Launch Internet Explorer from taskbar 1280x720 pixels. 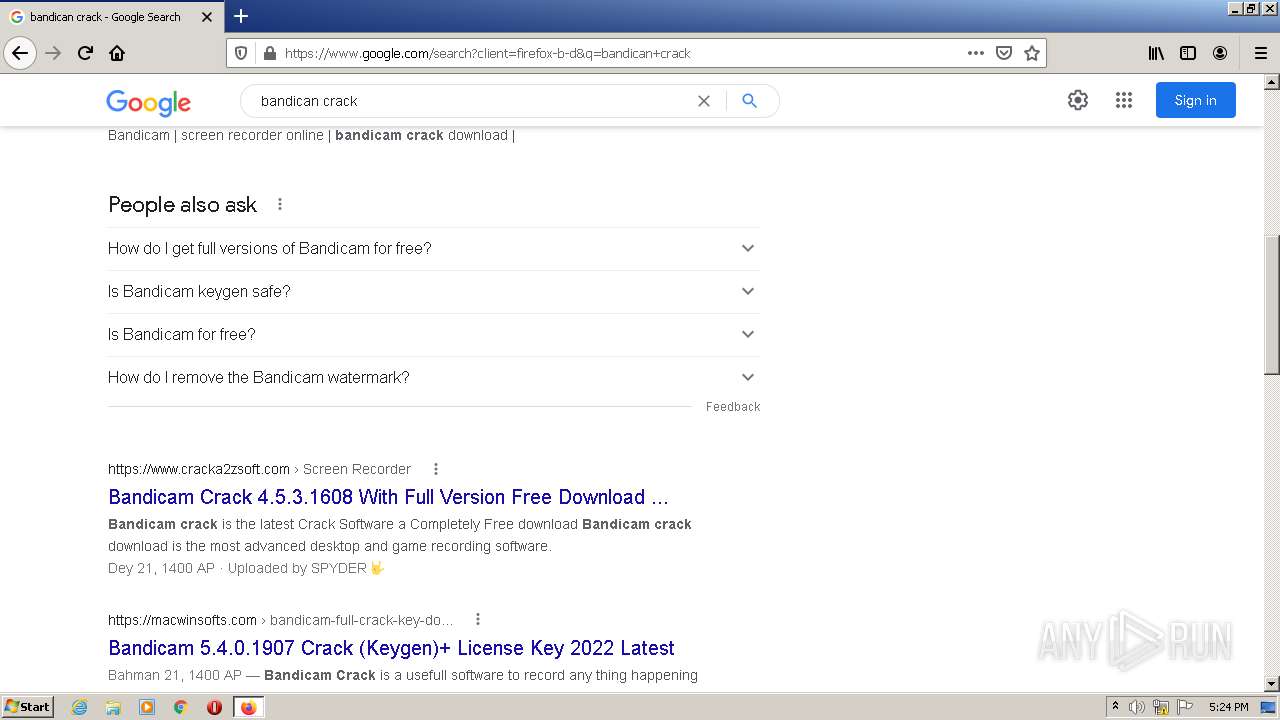(x=79, y=707)
